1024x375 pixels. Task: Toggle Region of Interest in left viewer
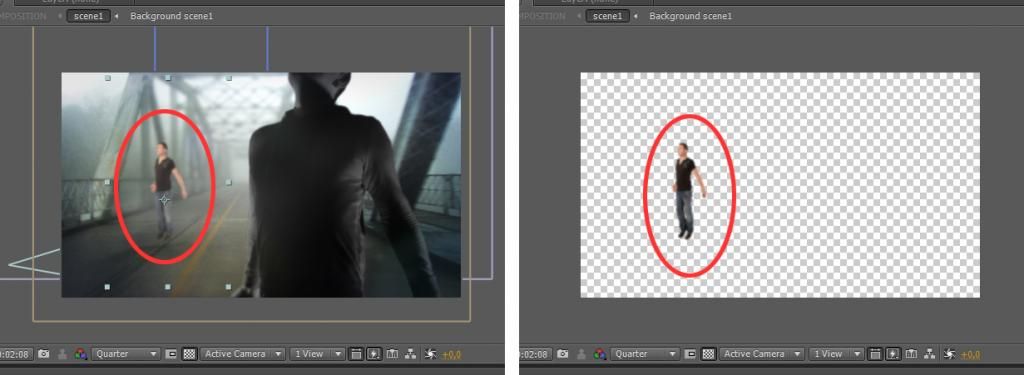[172, 354]
